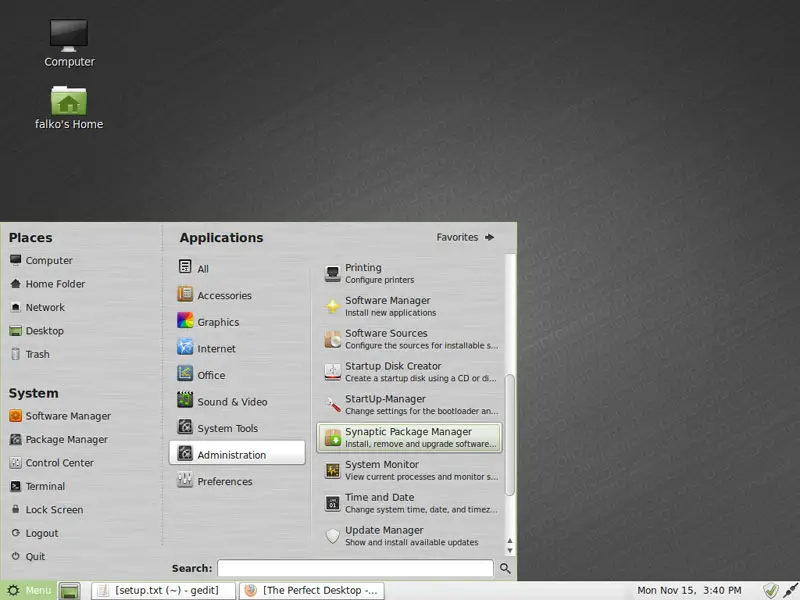Image resolution: width=800 pixels, height=600 pixels.
Task: Launch StartUp-Manager bootloader settings
Action: click(409, 405)
